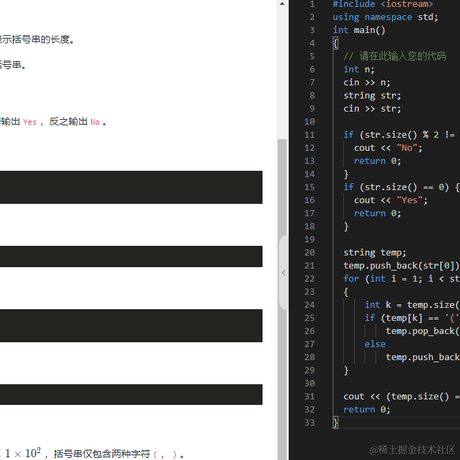460x460 pixels.
Task: Click the closing brace on line 33
Action: coord(335,422)
